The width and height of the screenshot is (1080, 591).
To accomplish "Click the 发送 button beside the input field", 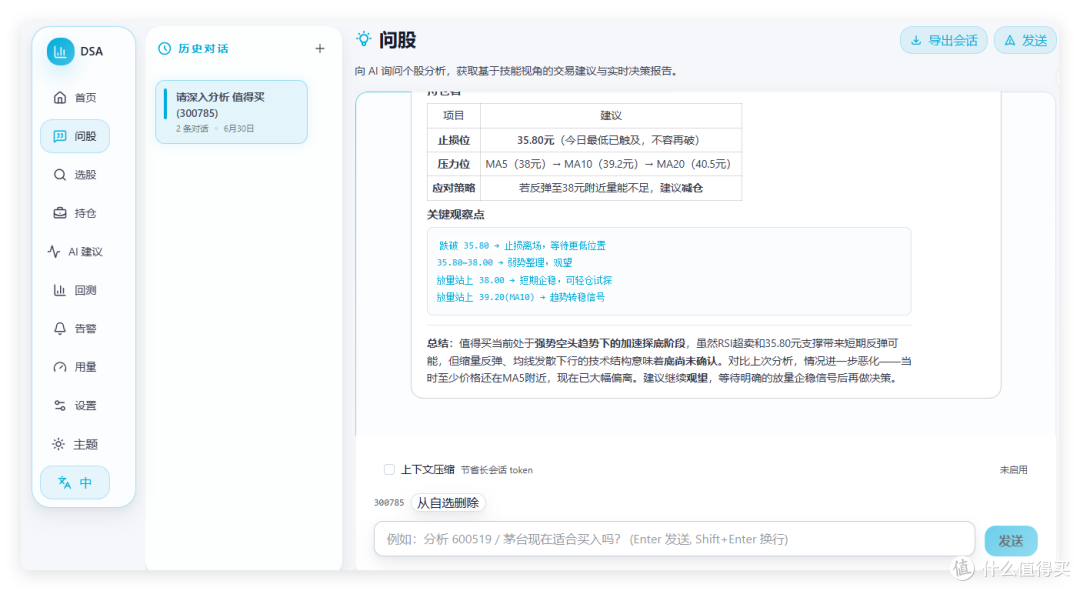I will pos(1010,541).
